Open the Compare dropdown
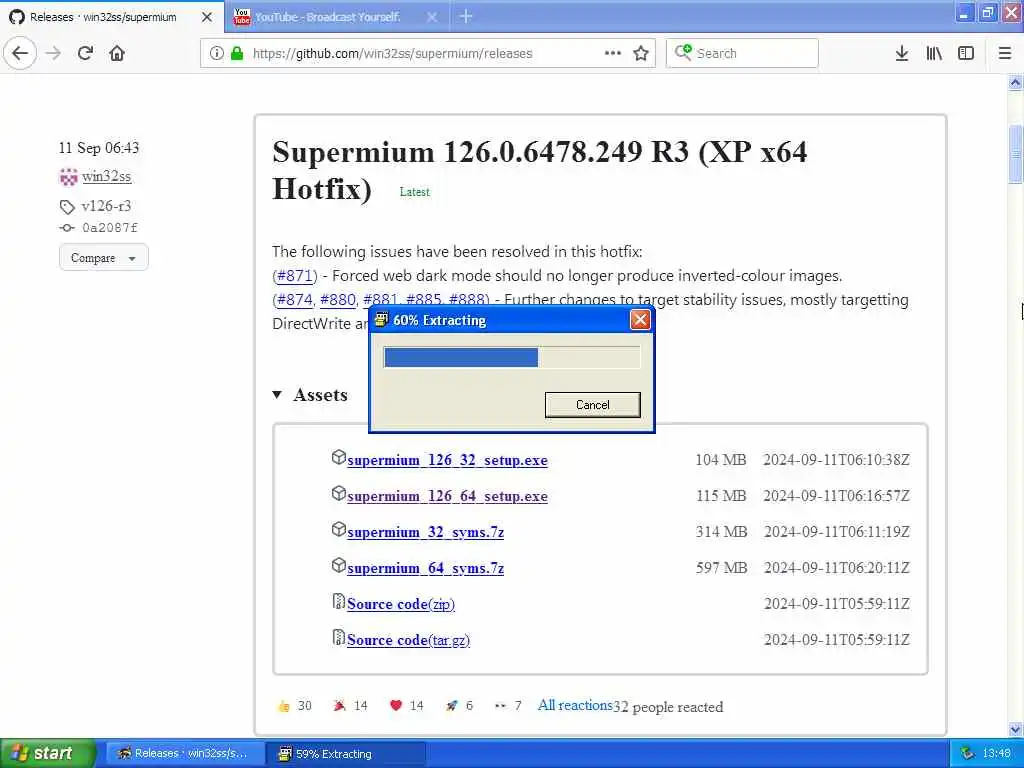This screenshot has height=768, width=1024. click(x=104, y=257)
